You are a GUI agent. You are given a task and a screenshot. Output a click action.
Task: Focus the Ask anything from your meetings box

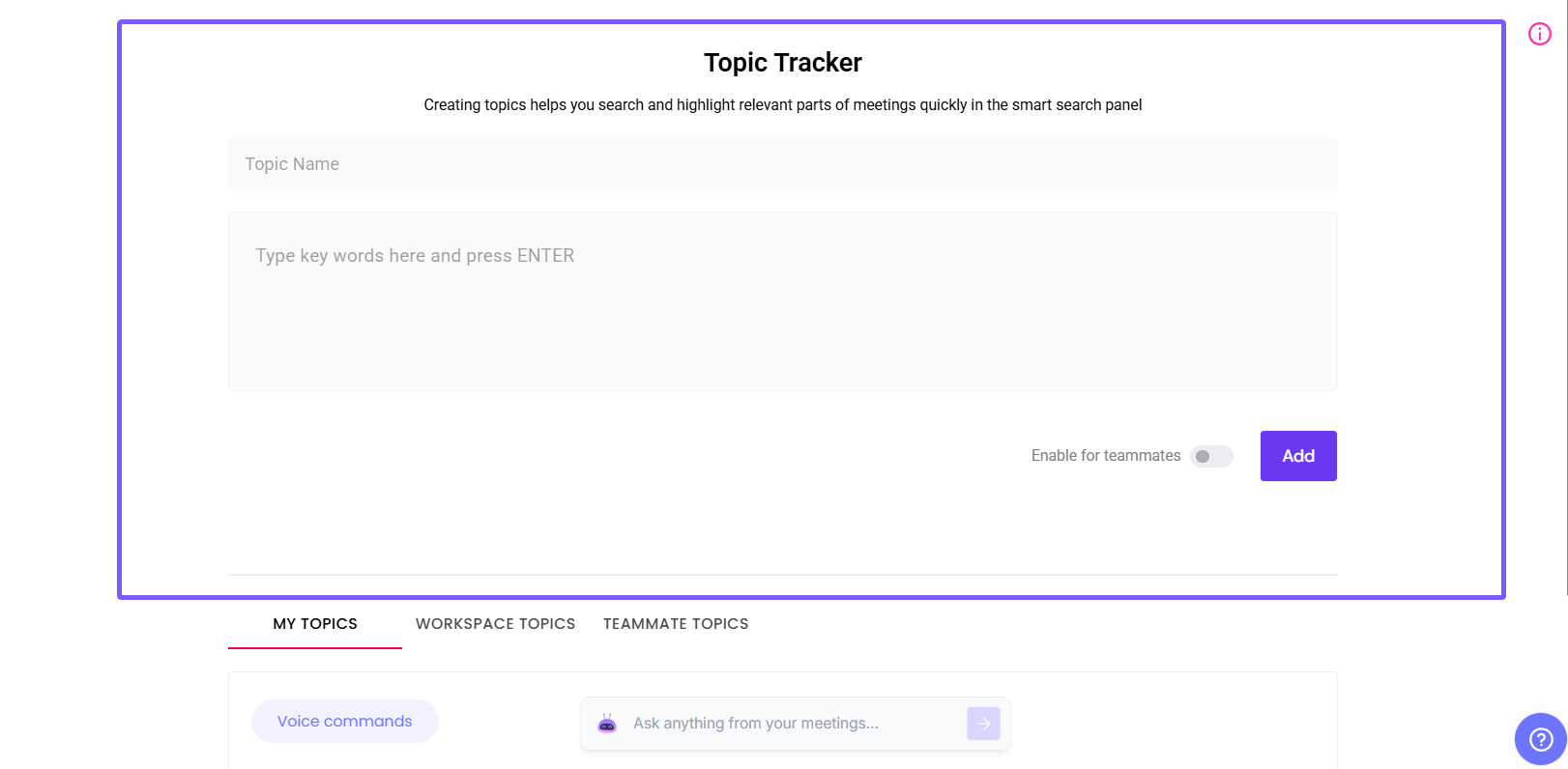tap(793, 724)
